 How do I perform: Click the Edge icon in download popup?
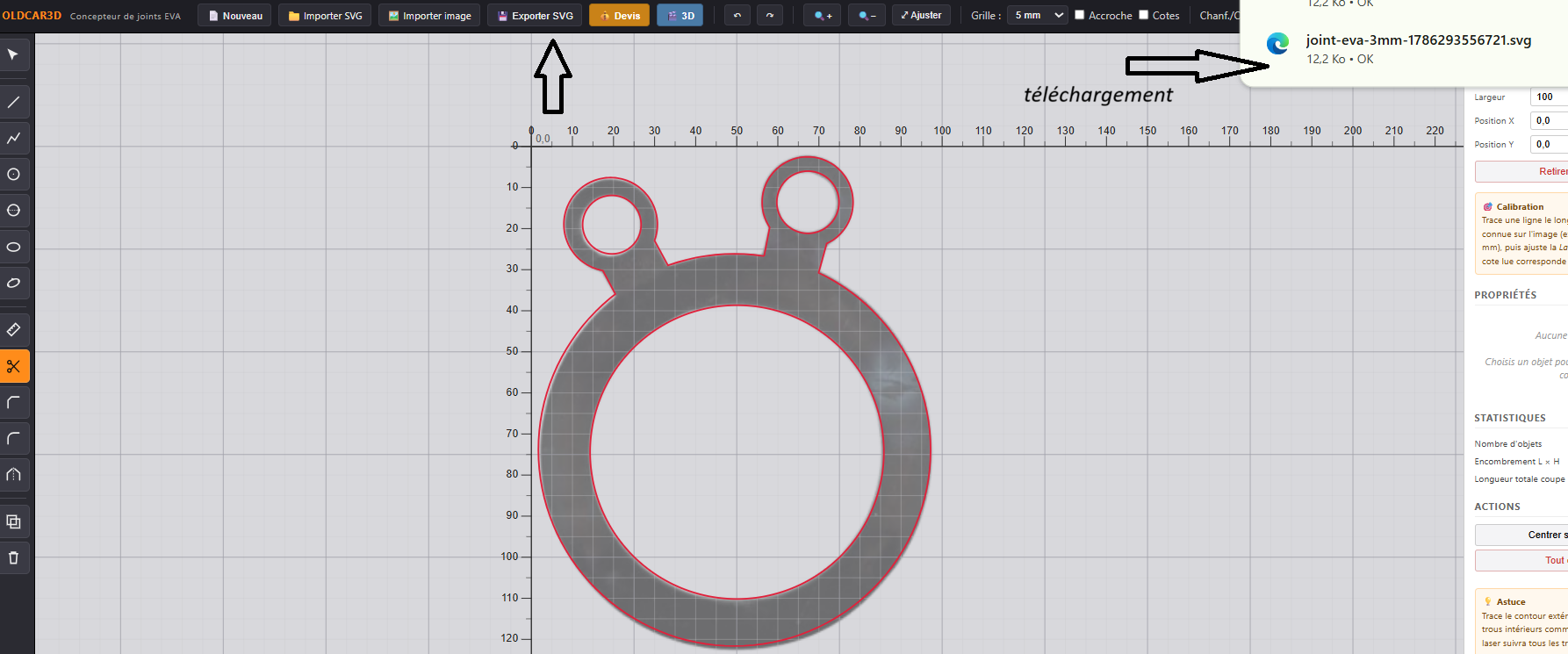coord(1277,43)
